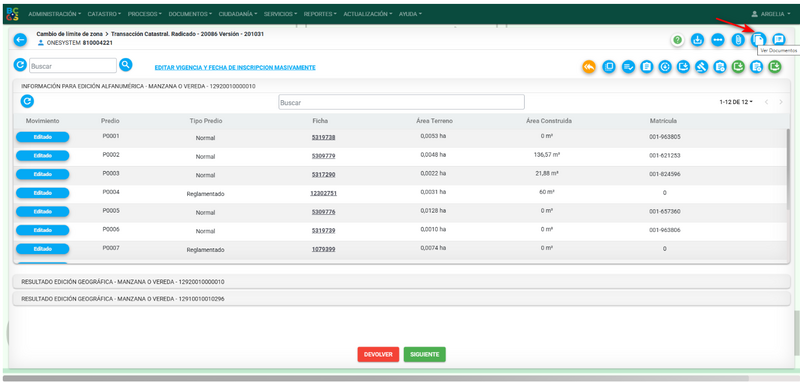Click the orange reply-all arrows icon

point(589,66)
